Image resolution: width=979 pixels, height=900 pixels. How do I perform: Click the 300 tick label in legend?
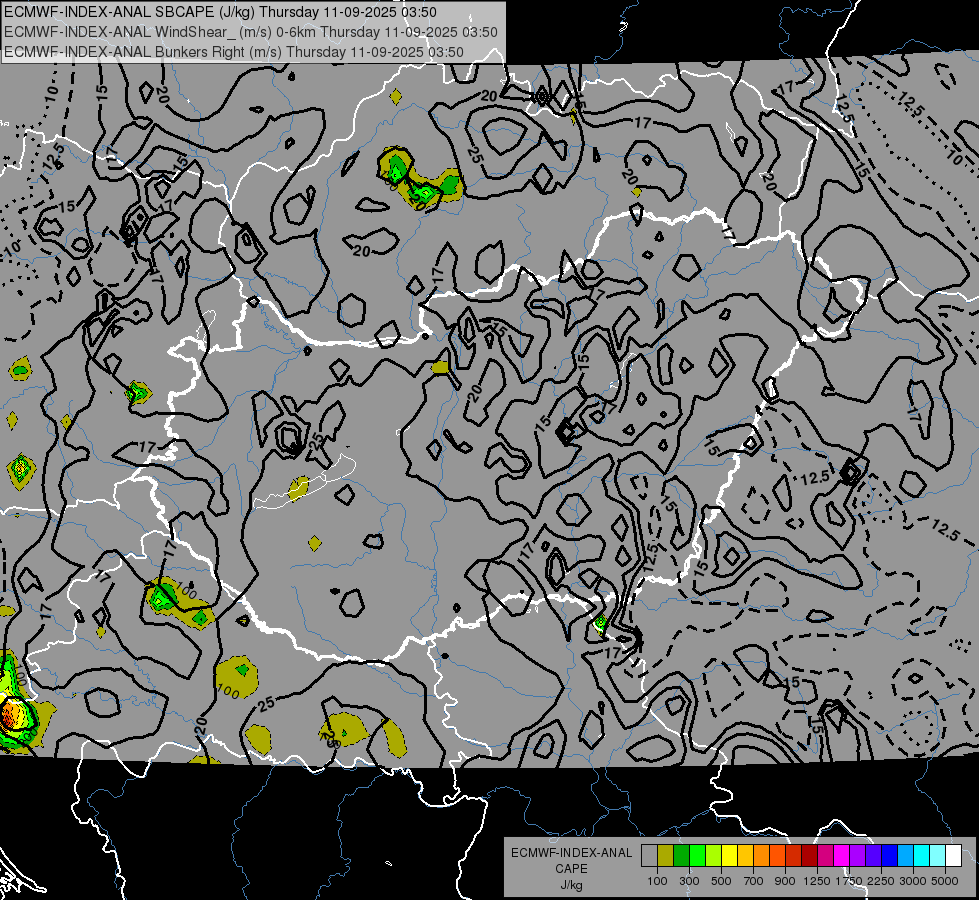689,881
